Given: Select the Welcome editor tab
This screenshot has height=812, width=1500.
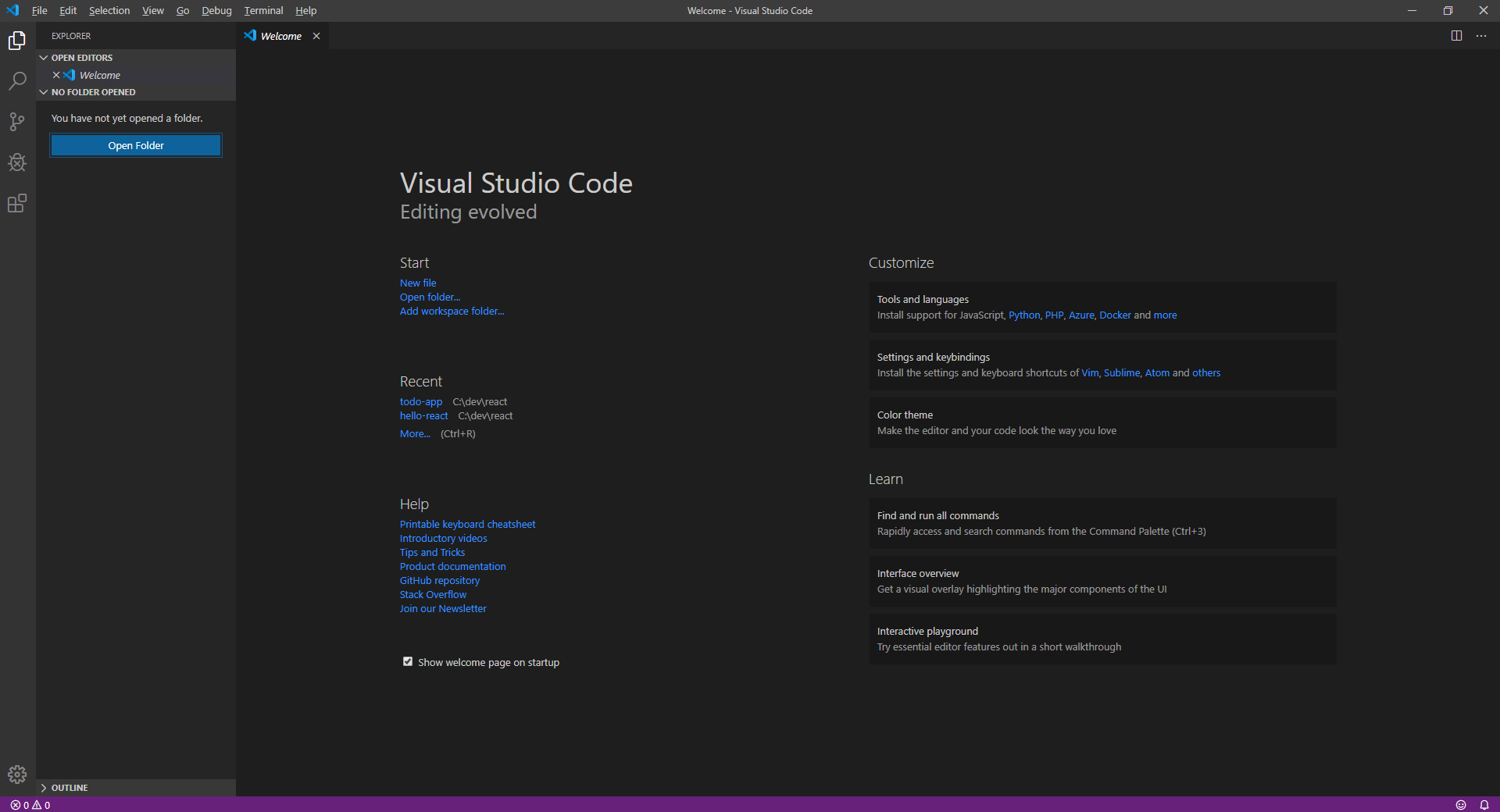Looking at the screenshot, I should click(x=281, y=36).
